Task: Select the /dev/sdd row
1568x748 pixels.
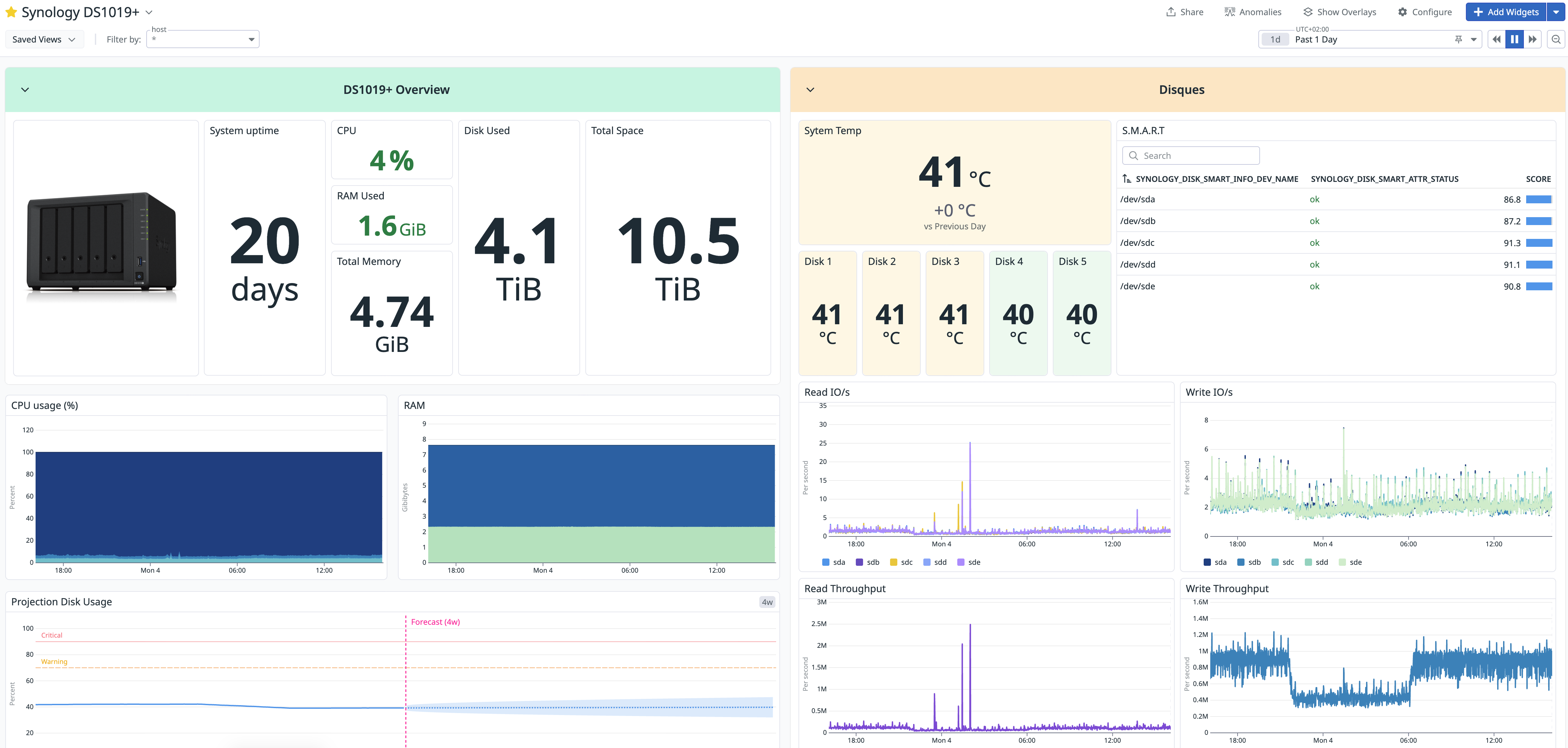Action: click(1335, 264)
